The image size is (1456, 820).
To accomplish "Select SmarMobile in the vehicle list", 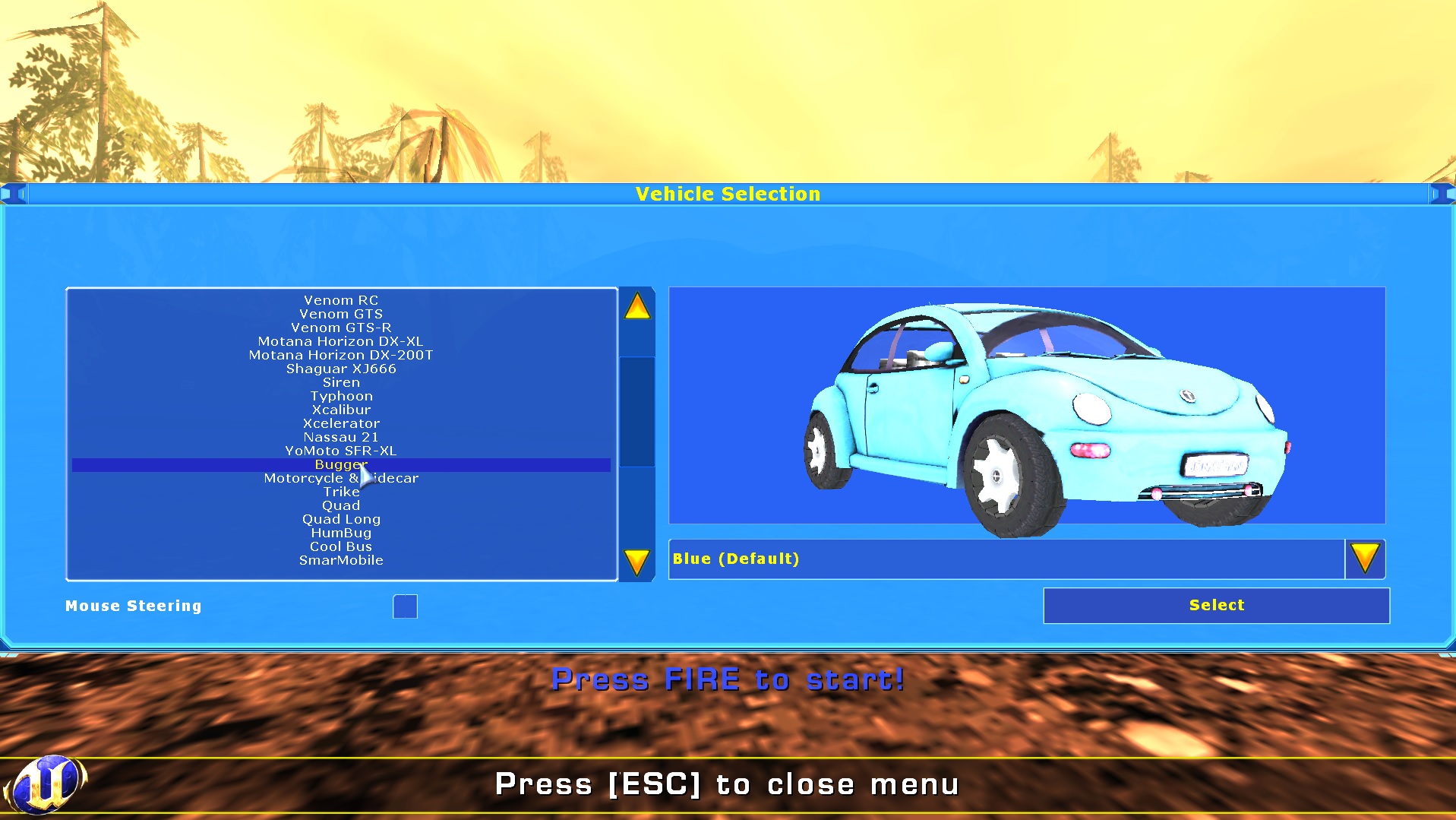I will 341,560.
